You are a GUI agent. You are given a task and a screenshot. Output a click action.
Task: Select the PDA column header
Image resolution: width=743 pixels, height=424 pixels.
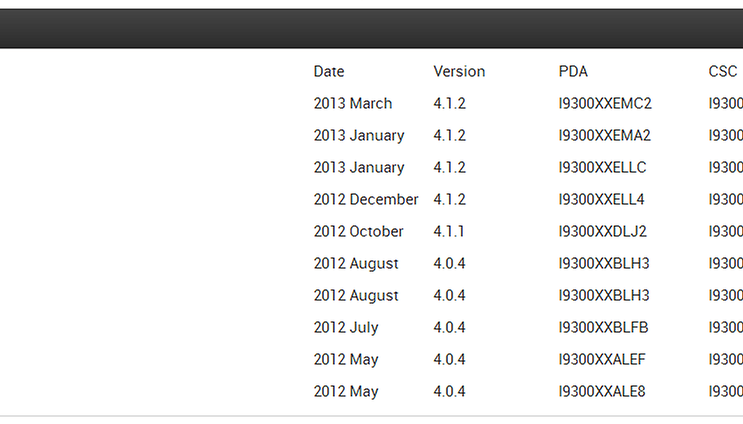tap(573, 72)
